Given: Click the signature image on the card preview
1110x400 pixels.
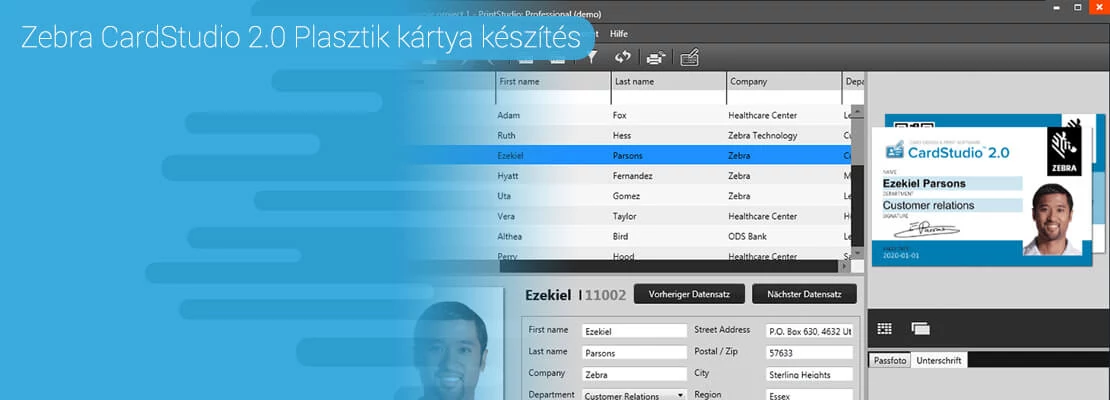Looking at the screenshot, I should [x=926, y=229].
